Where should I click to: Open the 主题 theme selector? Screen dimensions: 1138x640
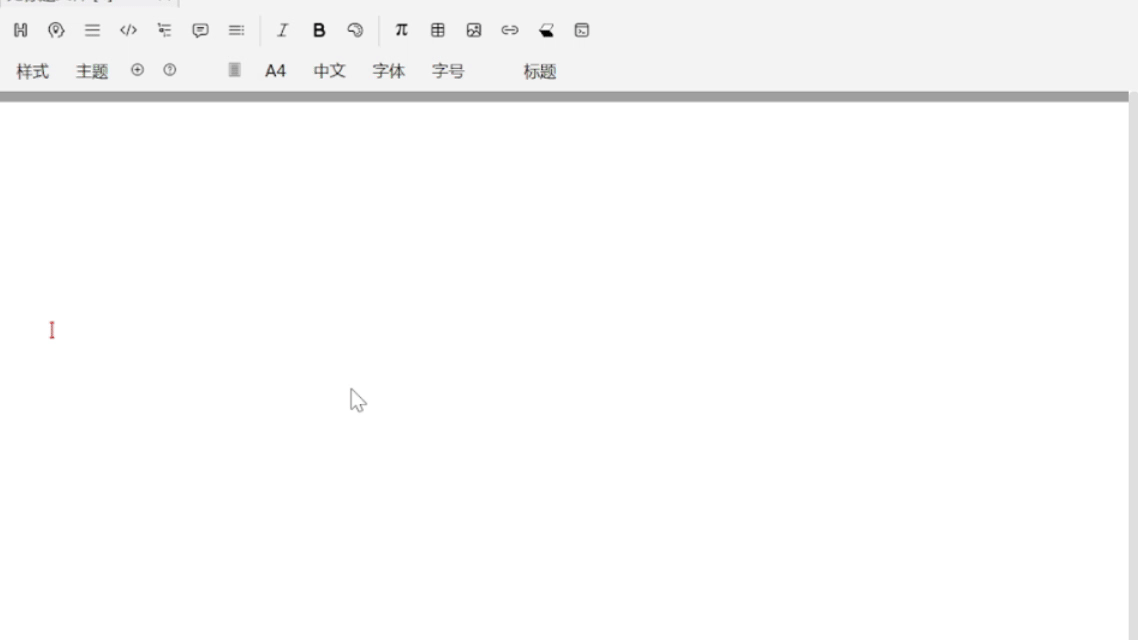(x=92, y=70)
